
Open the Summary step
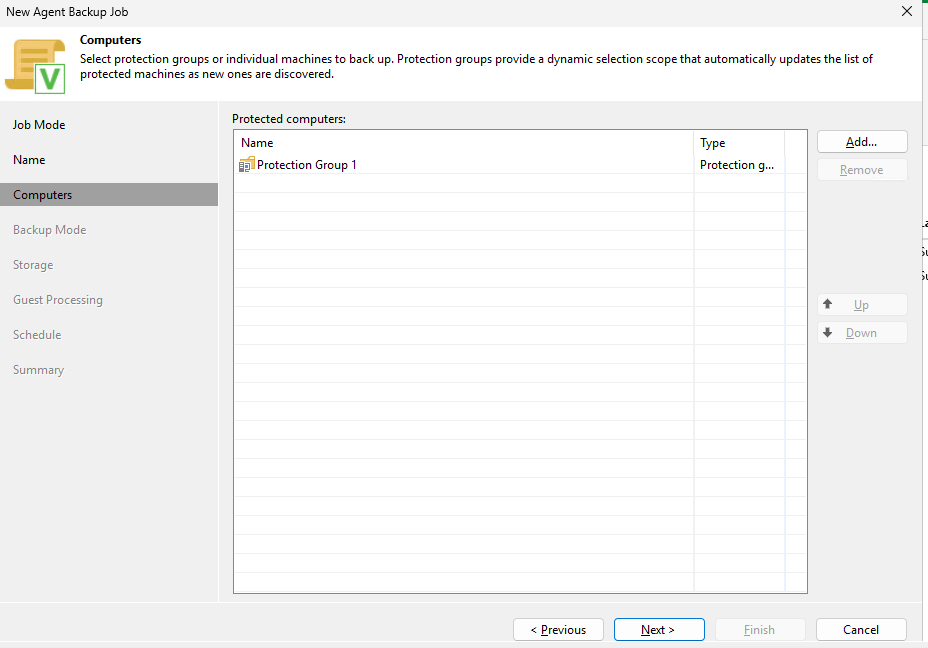click(x=38, y=370)
